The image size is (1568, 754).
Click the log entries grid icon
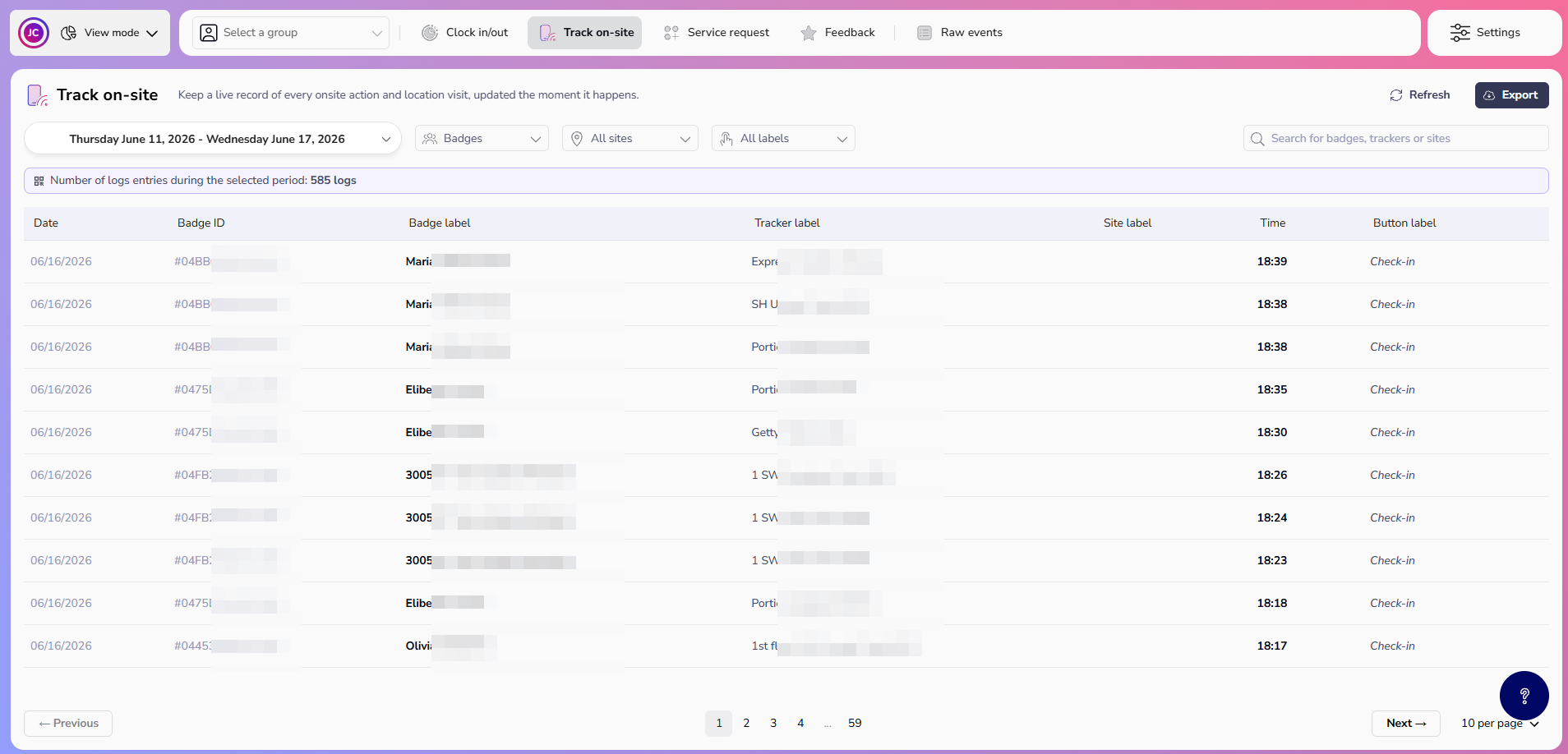coord(39,181)
